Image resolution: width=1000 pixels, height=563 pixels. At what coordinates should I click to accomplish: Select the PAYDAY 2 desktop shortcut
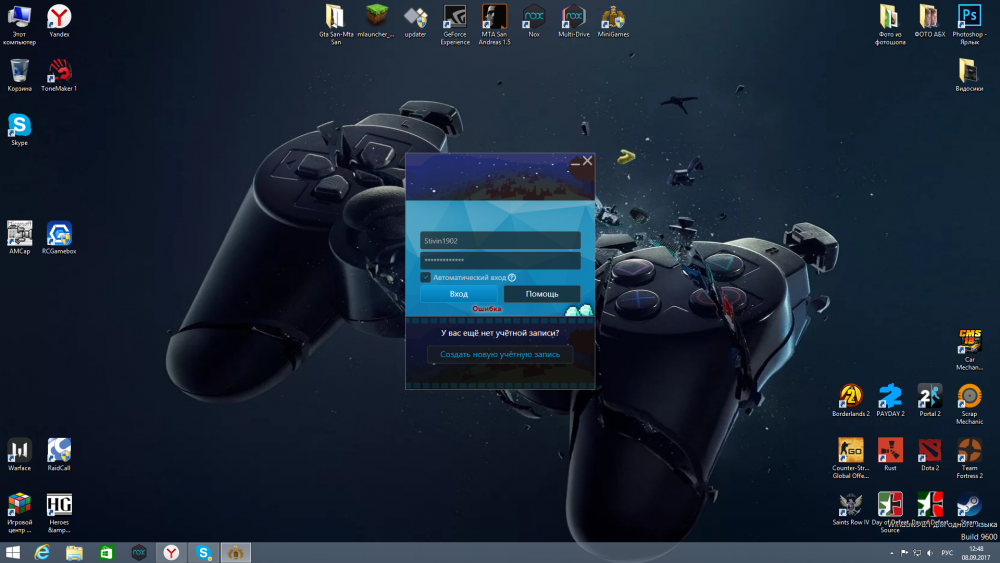(890, 396)
